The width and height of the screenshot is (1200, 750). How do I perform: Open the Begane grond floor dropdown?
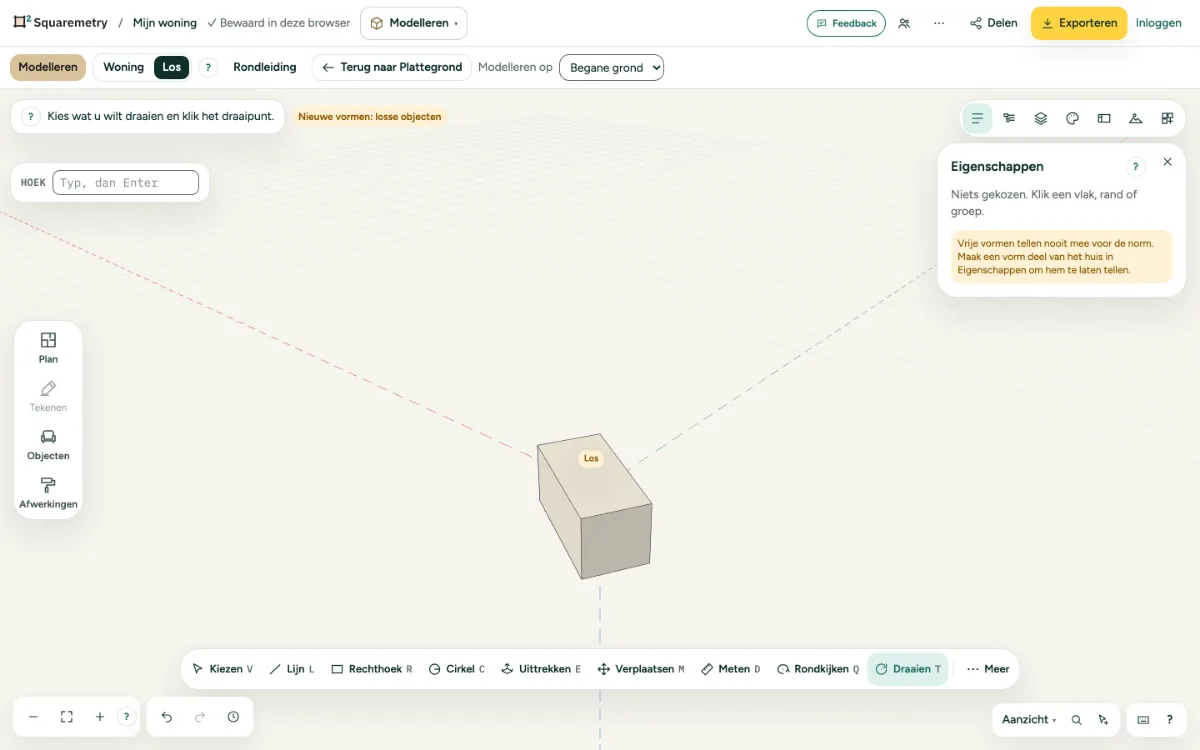point(611,67)
